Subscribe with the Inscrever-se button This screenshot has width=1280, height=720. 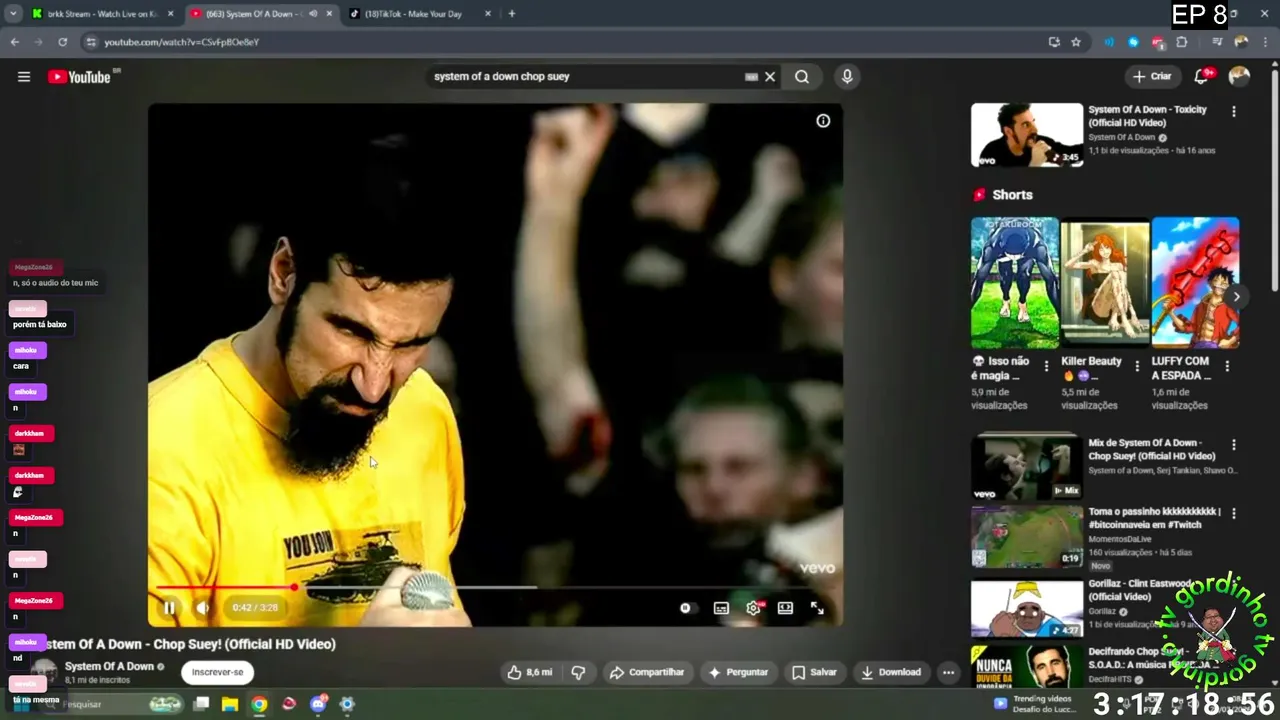pyautogui.click(x=217, y=672)
